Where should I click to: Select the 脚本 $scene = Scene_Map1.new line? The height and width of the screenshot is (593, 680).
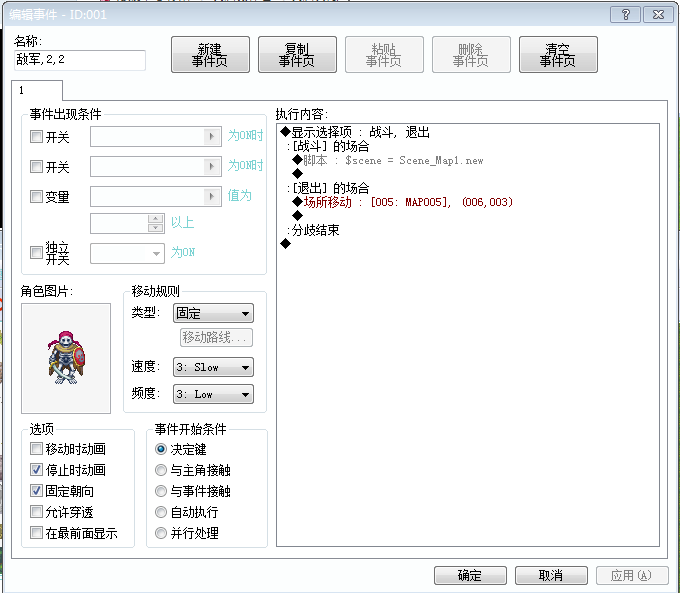coord(388,161)
